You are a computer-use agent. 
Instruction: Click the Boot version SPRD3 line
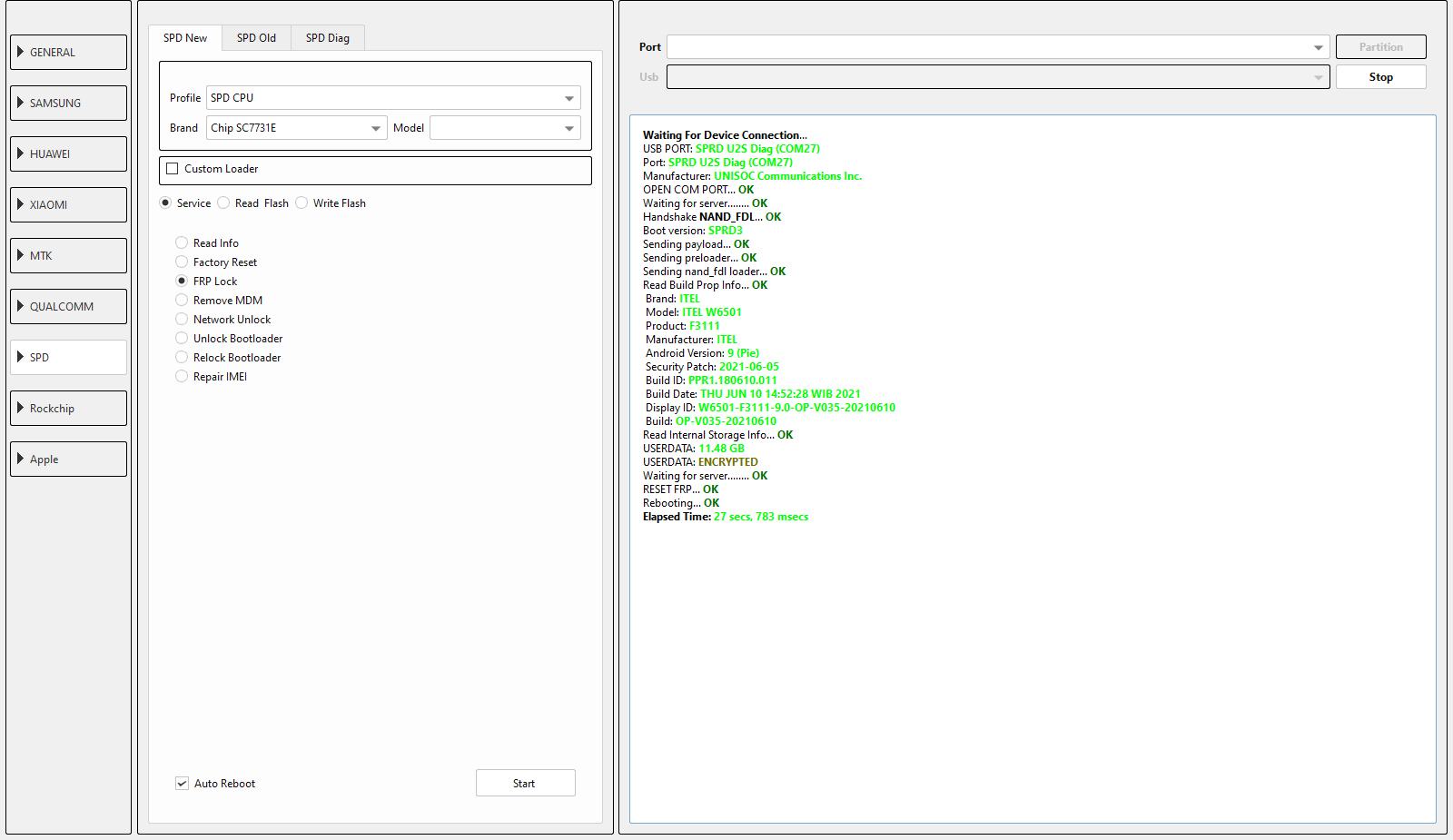click(x=693, y=231)
